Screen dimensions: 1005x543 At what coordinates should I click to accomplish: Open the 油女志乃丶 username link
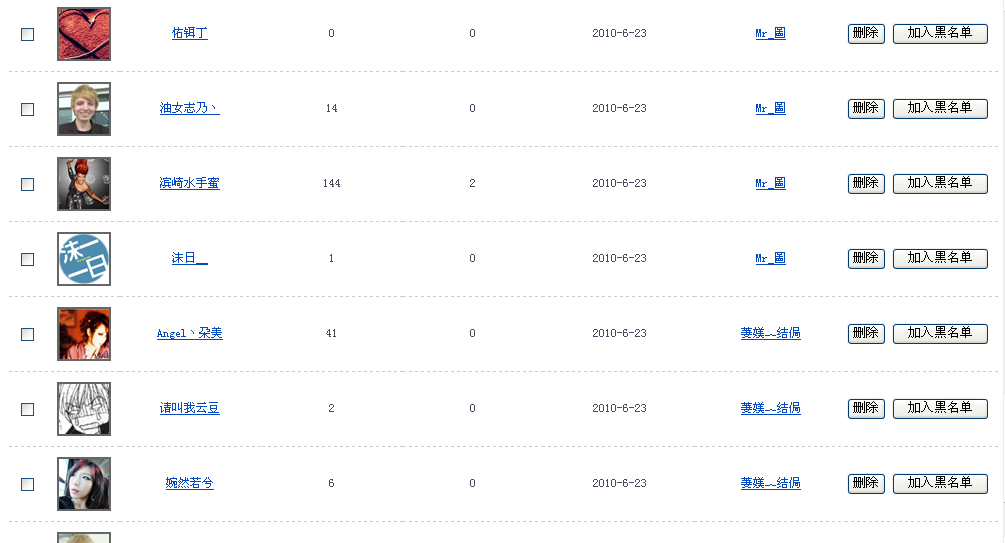(x=189, y=108)
